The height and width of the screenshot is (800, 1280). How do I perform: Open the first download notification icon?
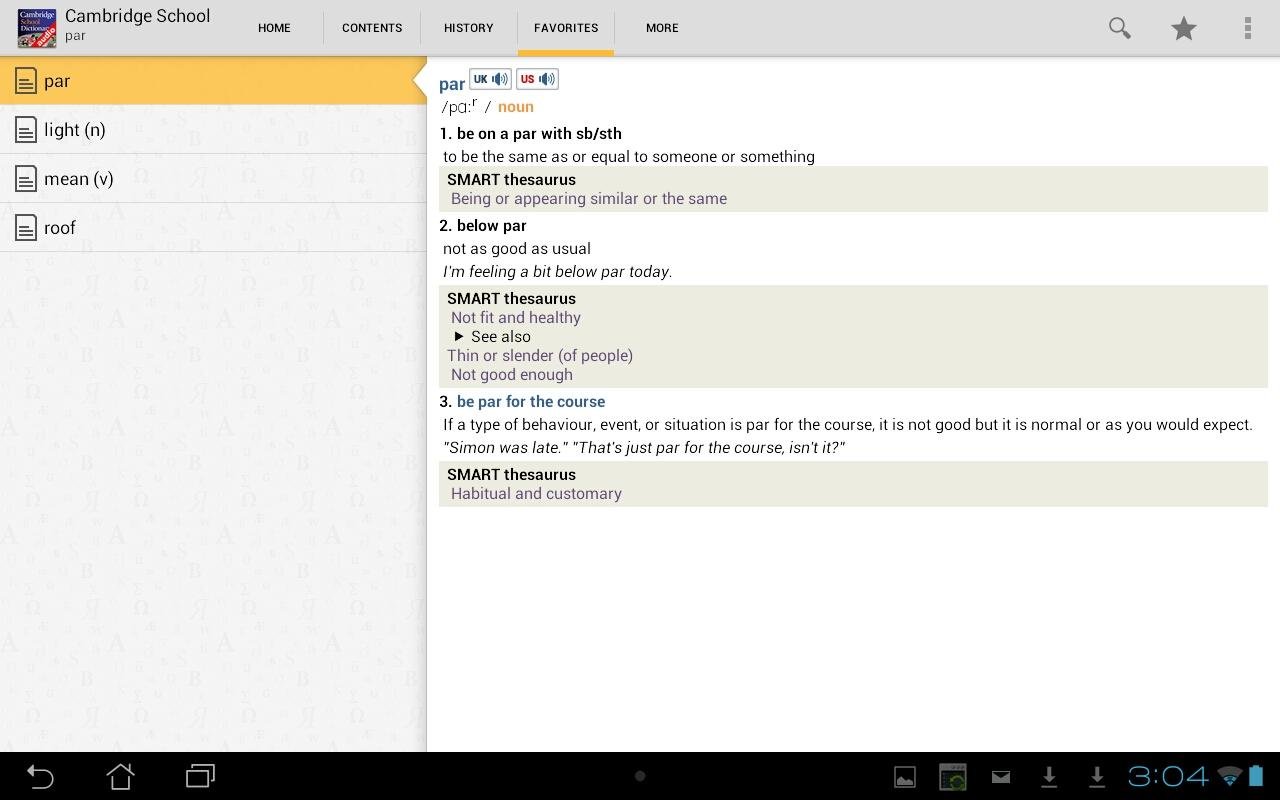(x=1049, y=777)
